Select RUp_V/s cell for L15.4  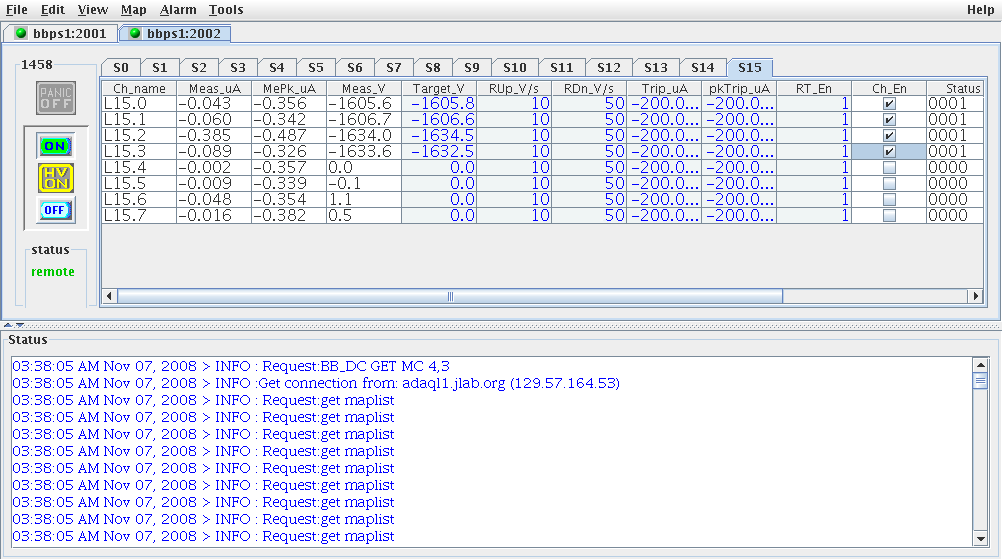click(514, 167)
